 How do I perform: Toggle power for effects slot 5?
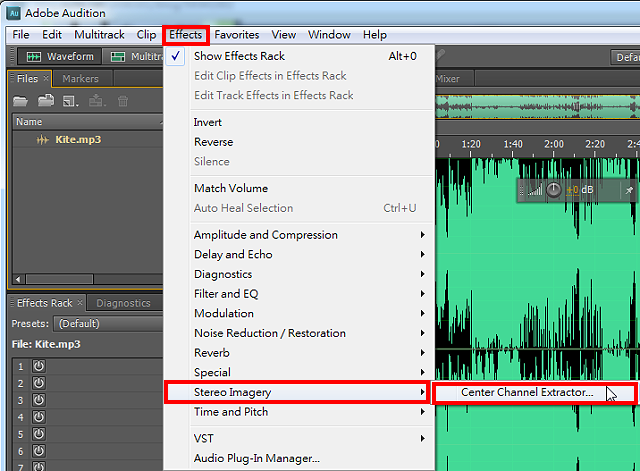click(39, 434)
